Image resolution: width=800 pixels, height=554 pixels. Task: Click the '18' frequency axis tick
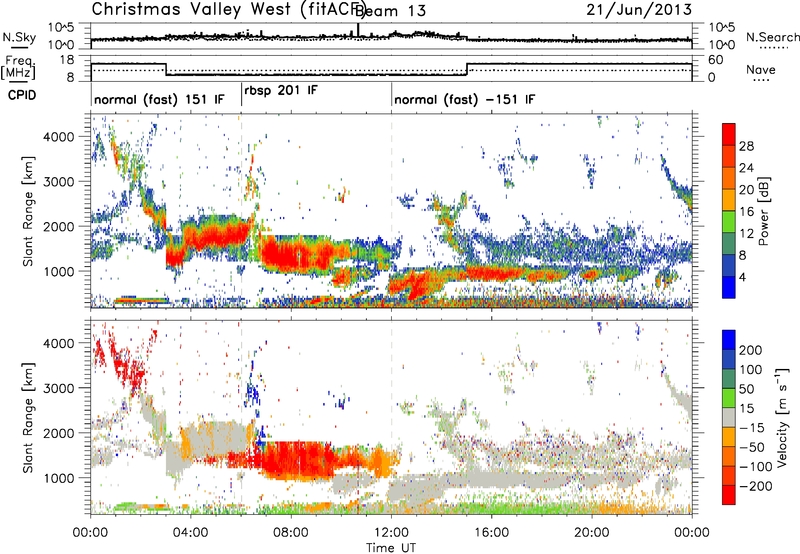coord(67,60)
